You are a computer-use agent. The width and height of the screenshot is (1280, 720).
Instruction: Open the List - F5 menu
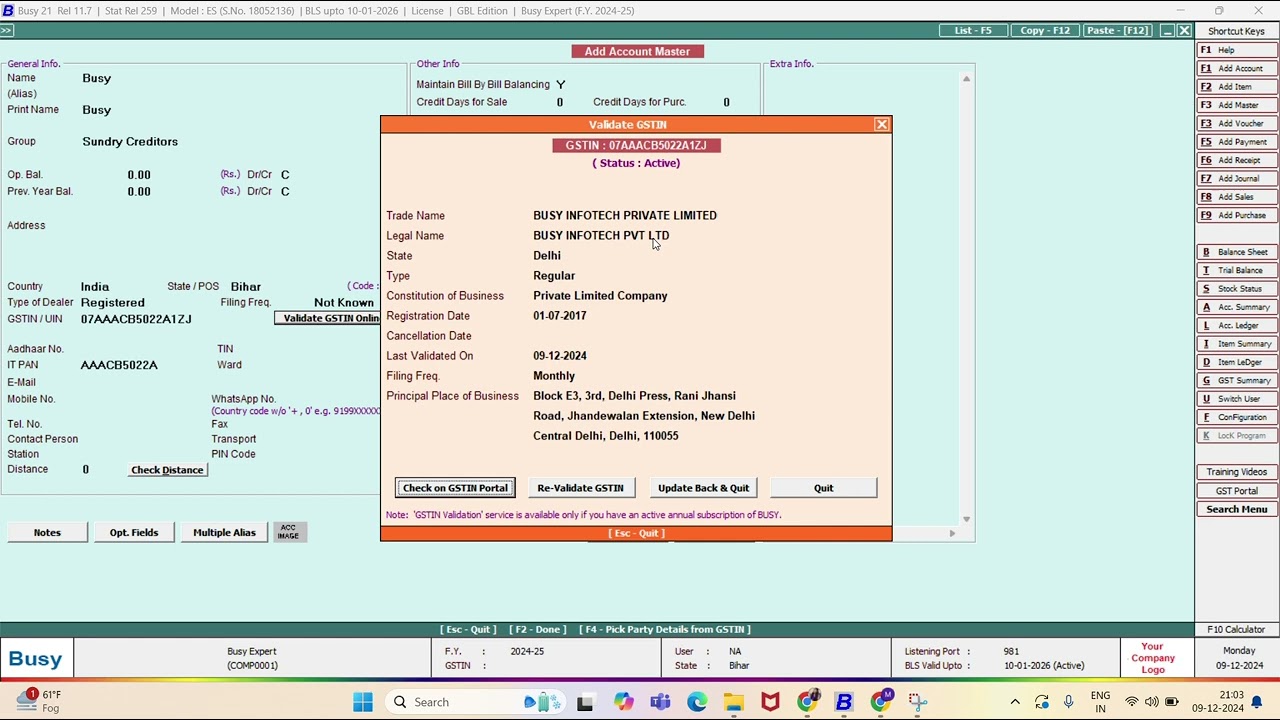pos(973,31)
